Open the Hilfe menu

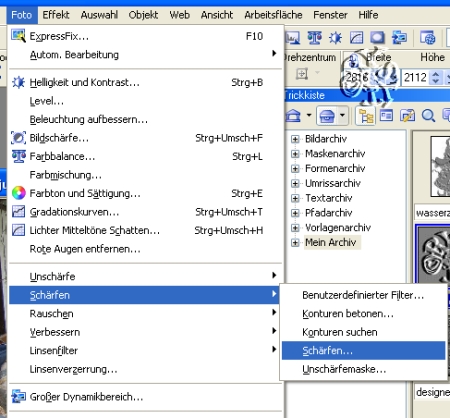pos(368,15)
